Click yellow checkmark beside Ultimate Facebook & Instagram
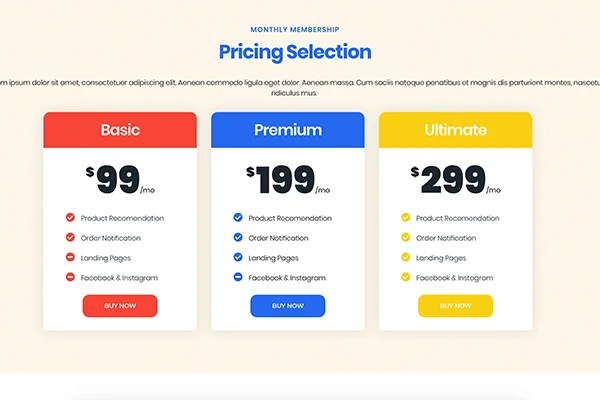Screen dimensions: 600x400 click(x=406, y=277)
